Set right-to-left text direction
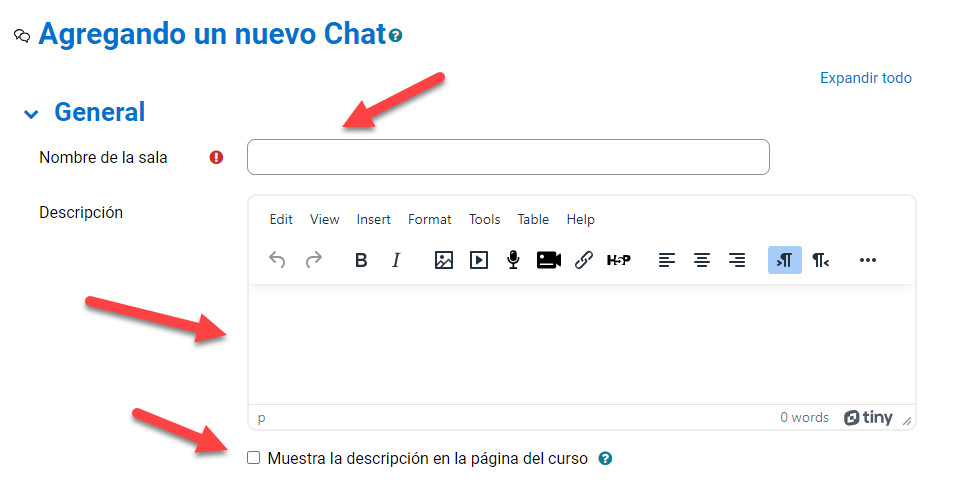959x490 pixels. point(820,260)
